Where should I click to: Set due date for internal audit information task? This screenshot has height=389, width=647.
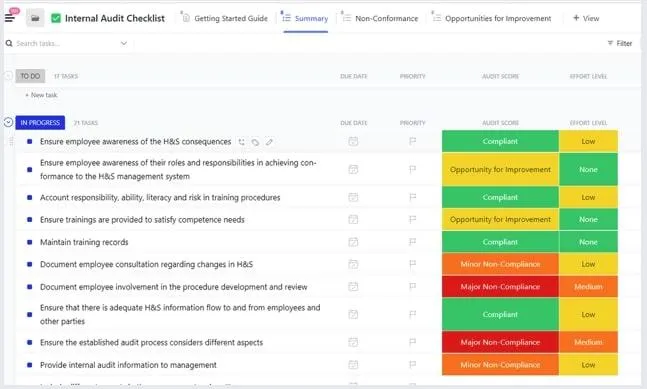353,365
